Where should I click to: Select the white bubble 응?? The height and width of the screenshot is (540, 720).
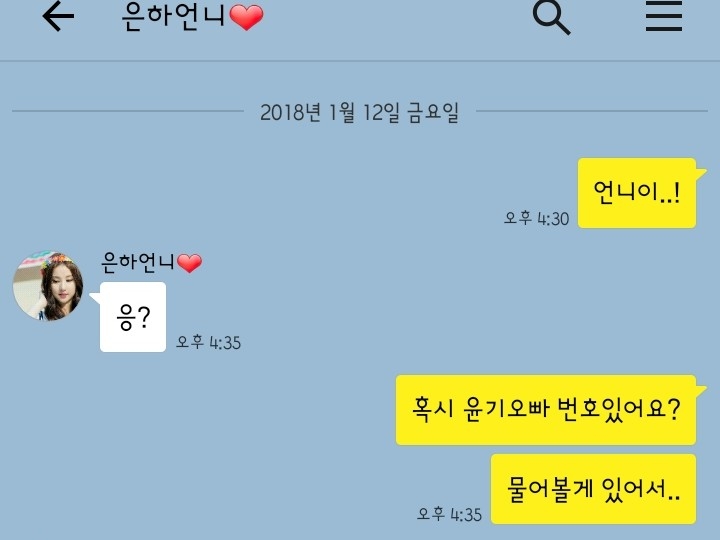133,317
